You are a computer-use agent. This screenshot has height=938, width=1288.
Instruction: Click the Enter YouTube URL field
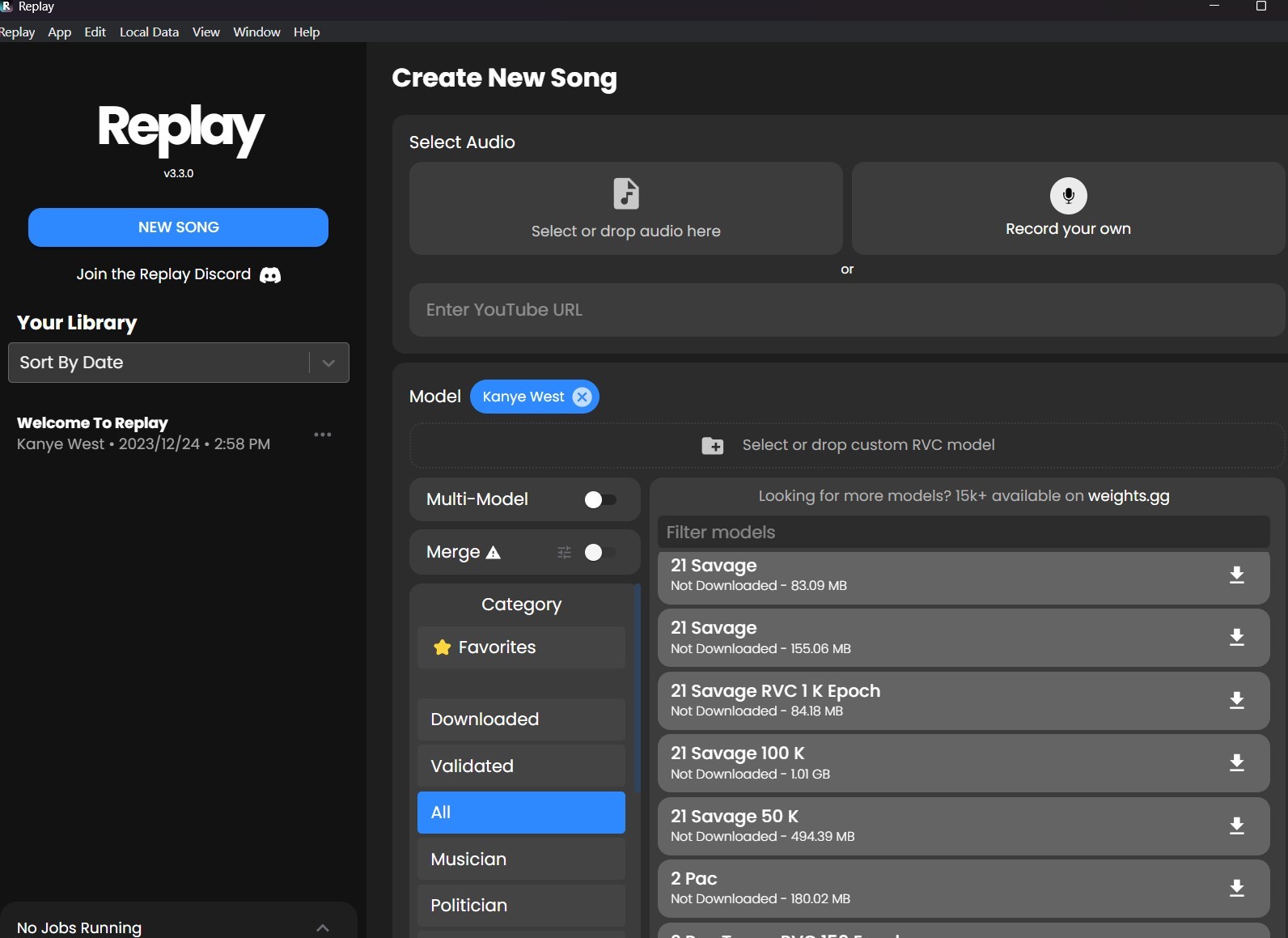[846, 310]
